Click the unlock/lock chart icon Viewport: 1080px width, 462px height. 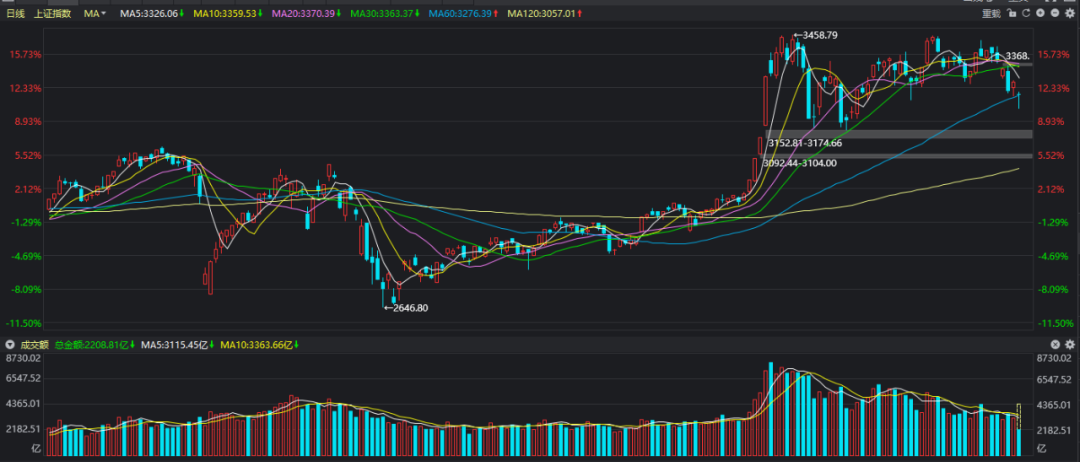coord(1011,13)
